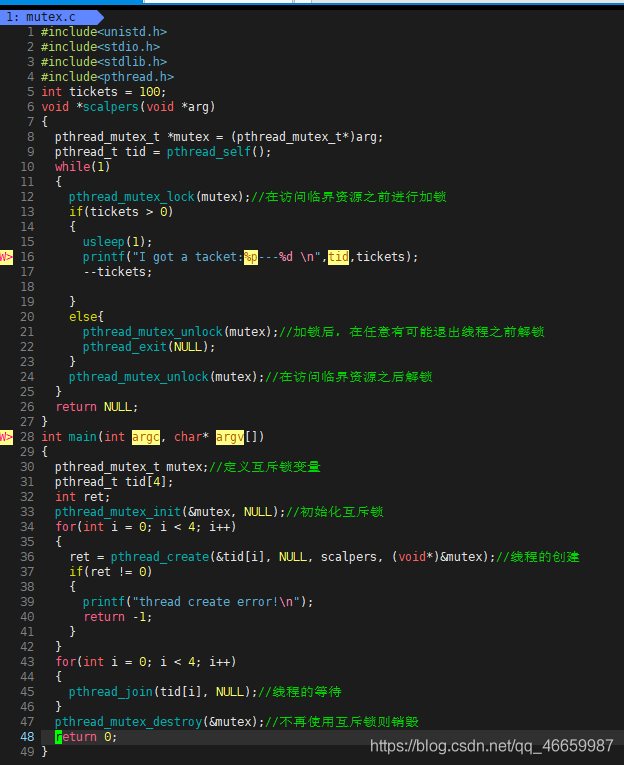
Task: Click 'return NULL;' statement
Action: coord(97,407)
